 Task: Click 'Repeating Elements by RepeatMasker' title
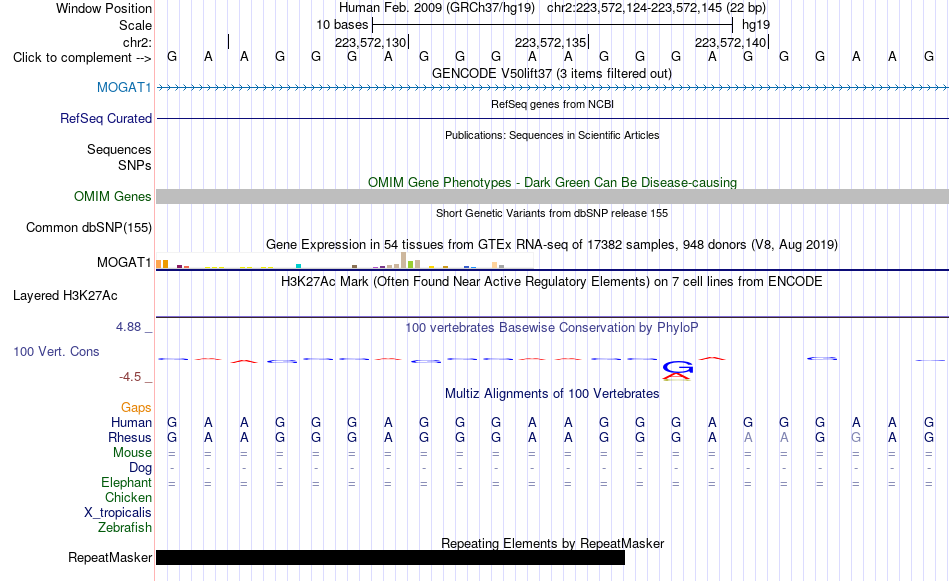point(553,543)
